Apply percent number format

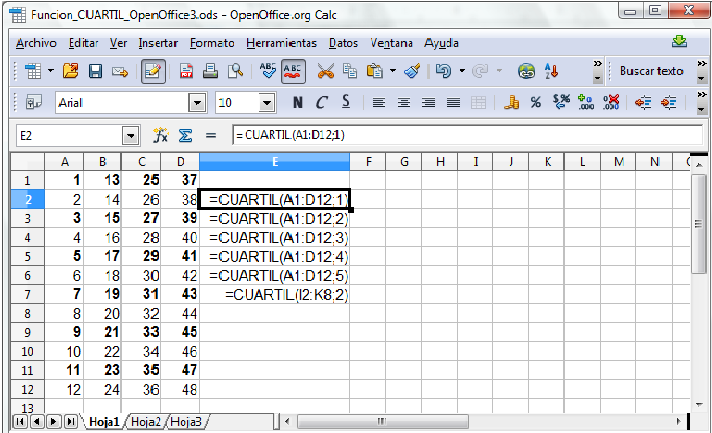pos(535,103)
